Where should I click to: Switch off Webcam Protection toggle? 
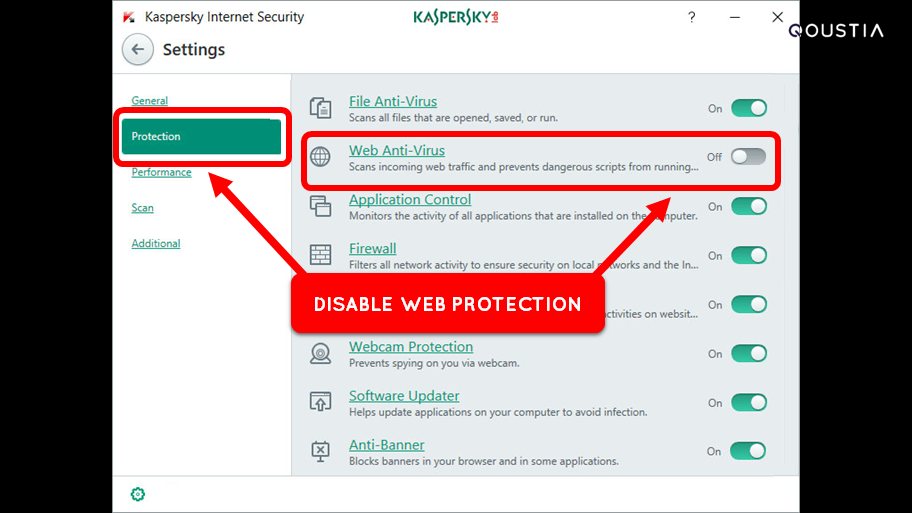click(x=749, y=354)
